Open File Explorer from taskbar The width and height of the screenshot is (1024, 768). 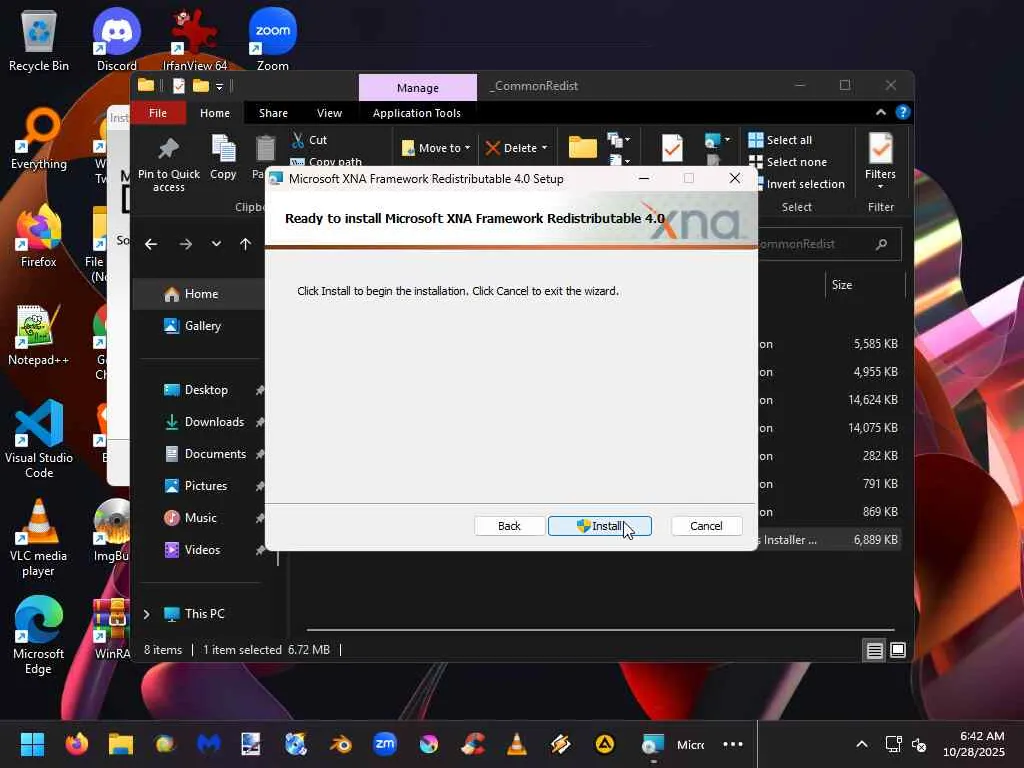pos(121,744)
